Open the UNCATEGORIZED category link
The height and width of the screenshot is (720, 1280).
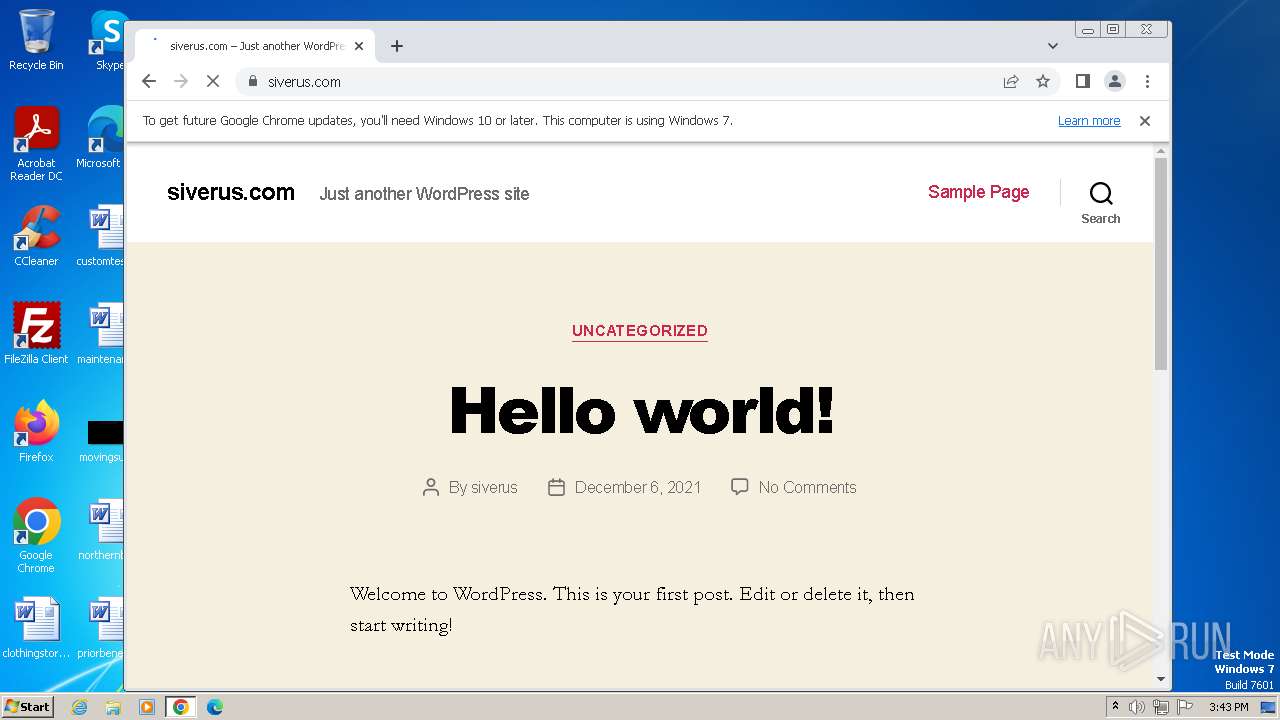click(640, 331)
